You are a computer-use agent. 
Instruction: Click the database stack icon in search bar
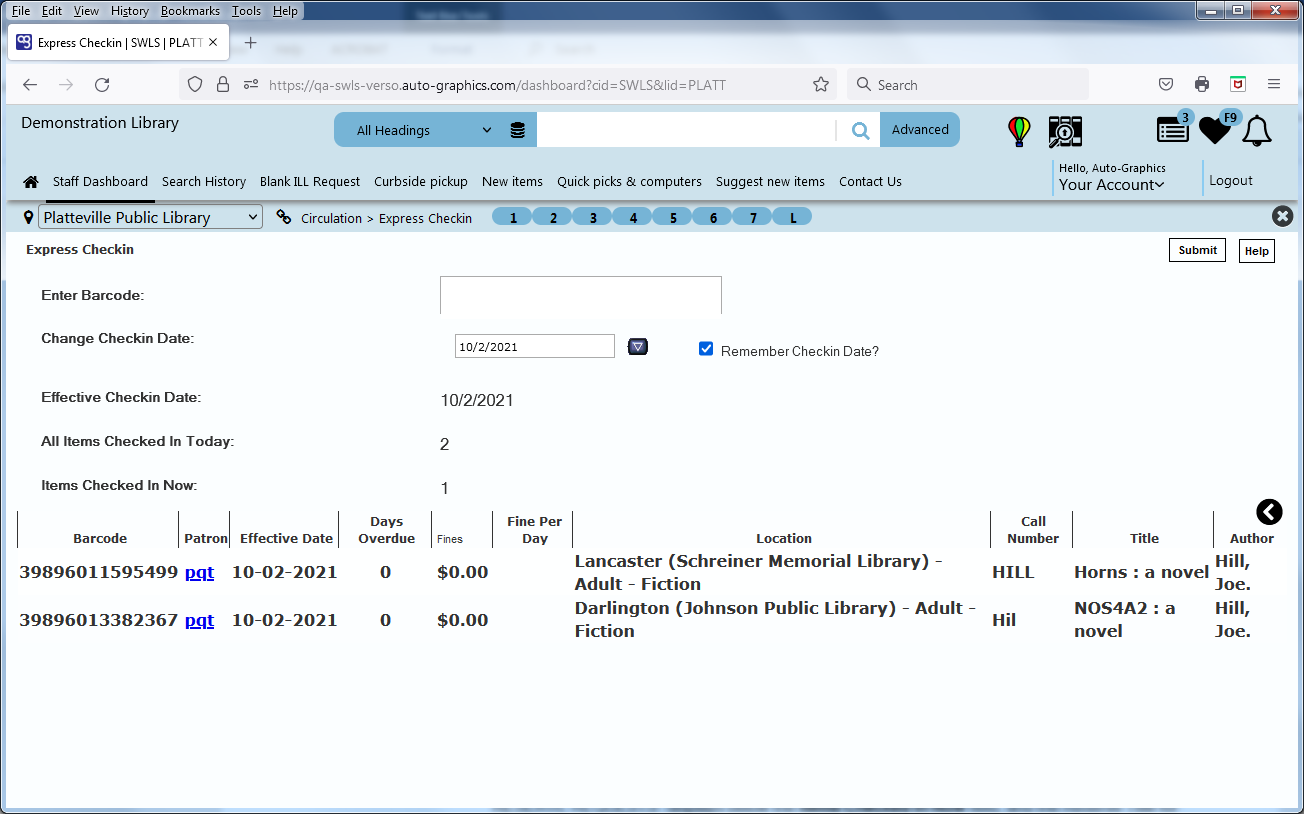(x=517, y=130)
